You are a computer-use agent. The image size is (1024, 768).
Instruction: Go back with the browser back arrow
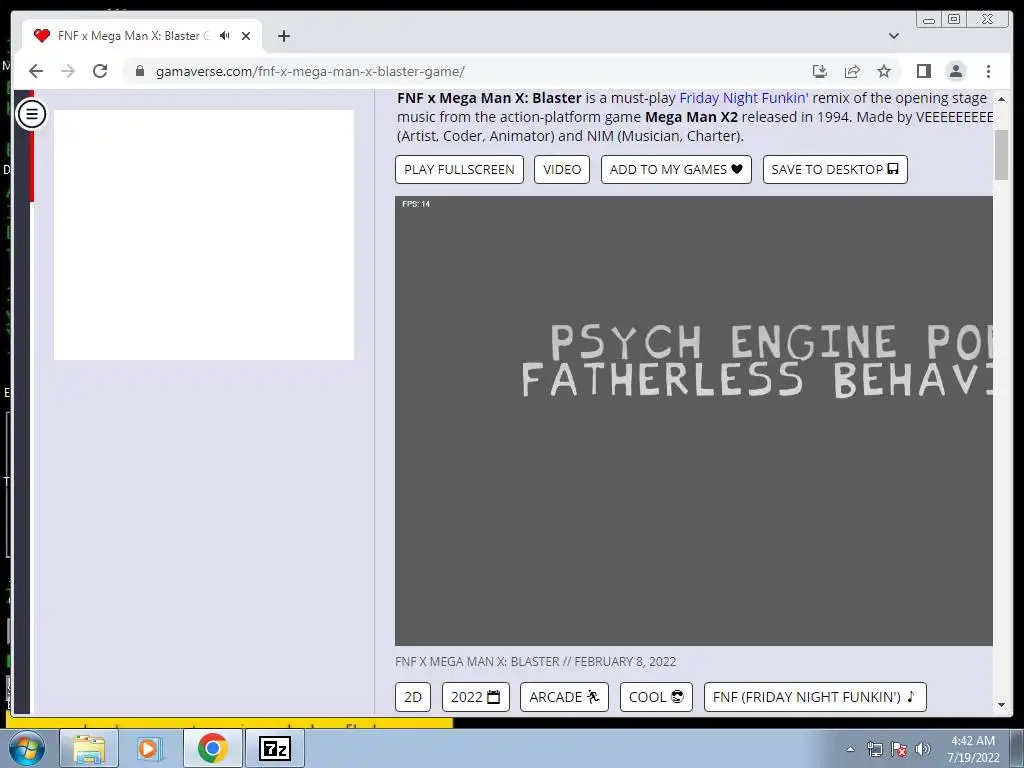[36, 71]
